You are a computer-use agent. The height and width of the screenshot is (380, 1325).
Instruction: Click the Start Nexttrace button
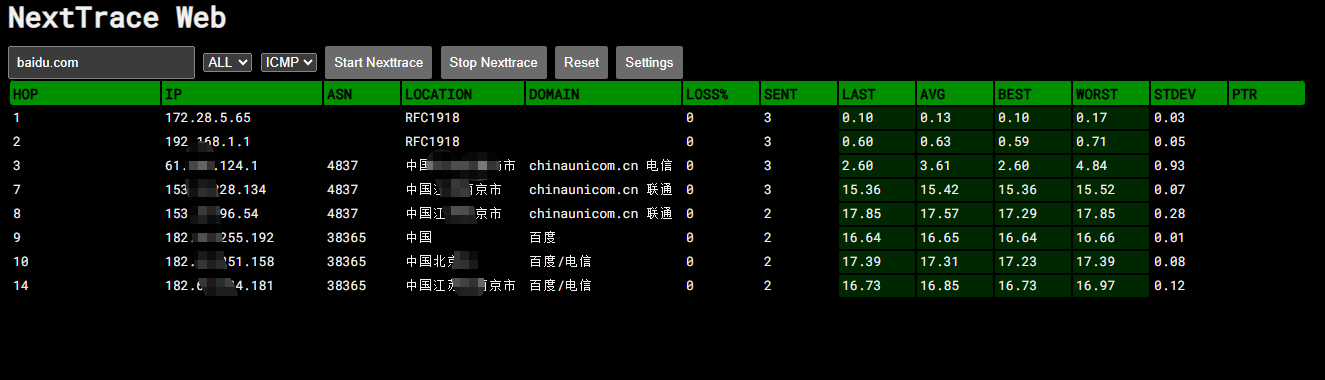point(378,62)
